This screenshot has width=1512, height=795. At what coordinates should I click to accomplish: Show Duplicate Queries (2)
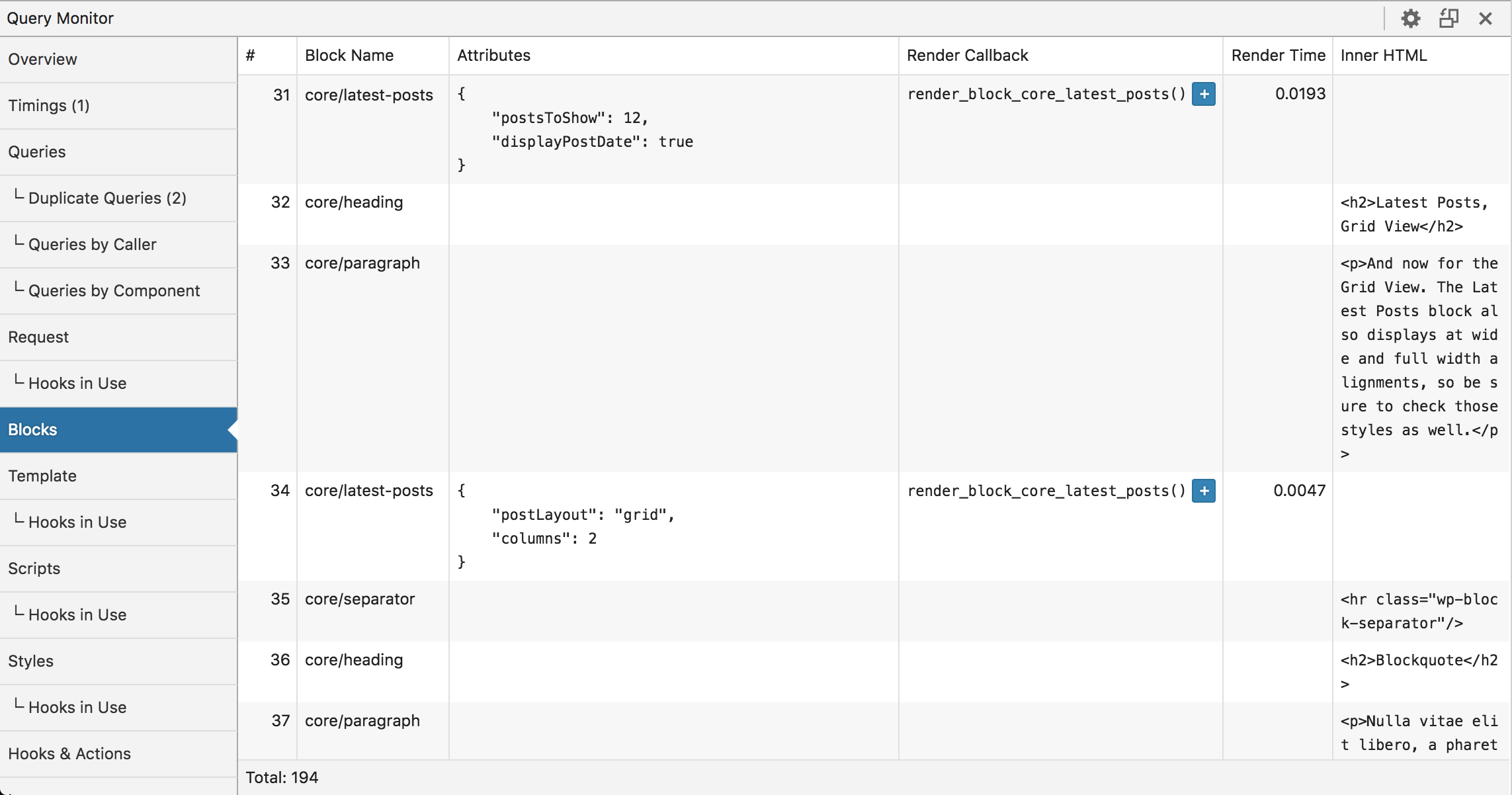[x=118, y=198]
